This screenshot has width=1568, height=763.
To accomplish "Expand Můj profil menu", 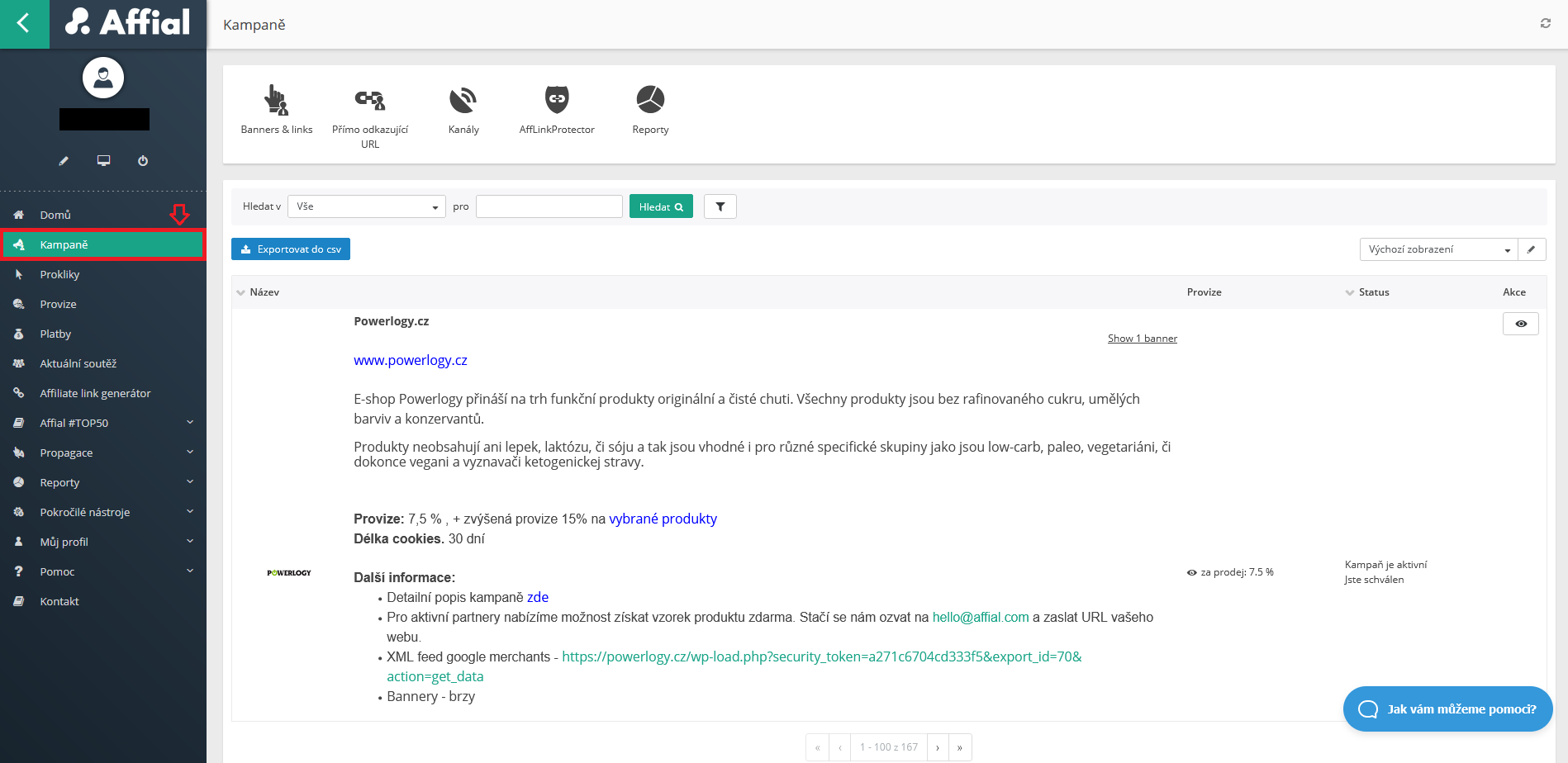I will pos(103,542).
